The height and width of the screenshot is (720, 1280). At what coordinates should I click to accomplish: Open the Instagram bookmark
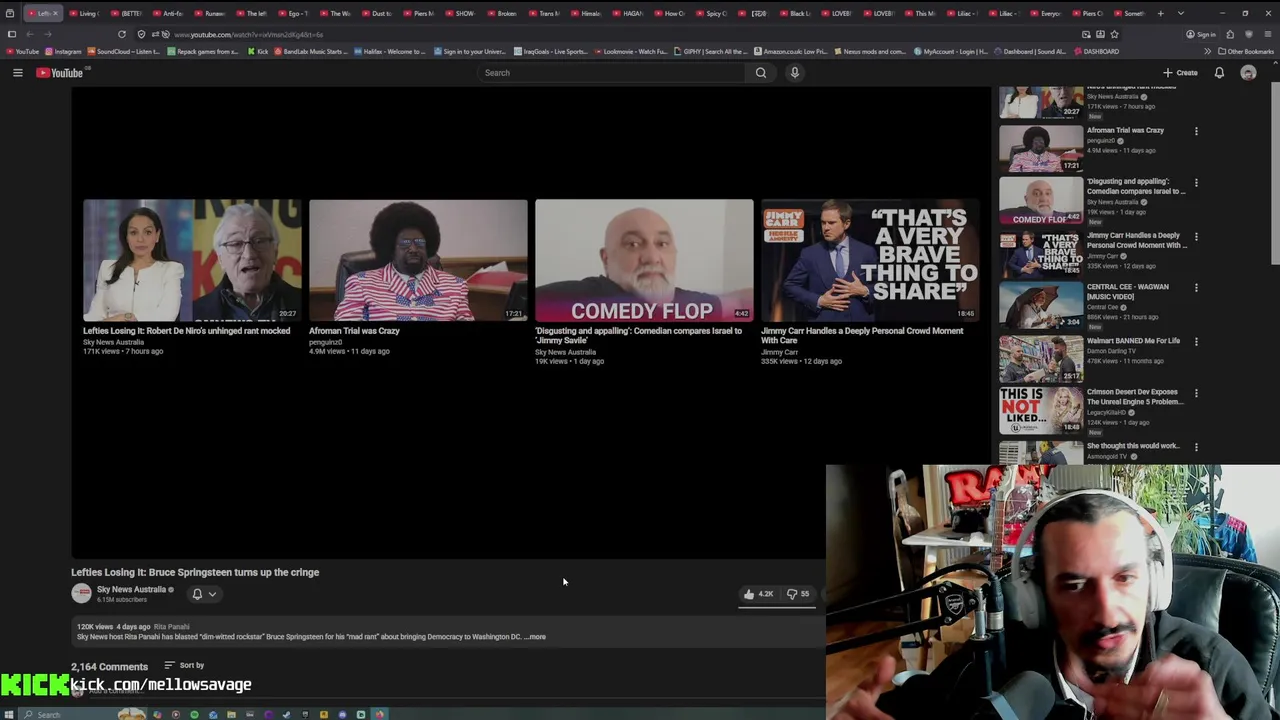63,51
